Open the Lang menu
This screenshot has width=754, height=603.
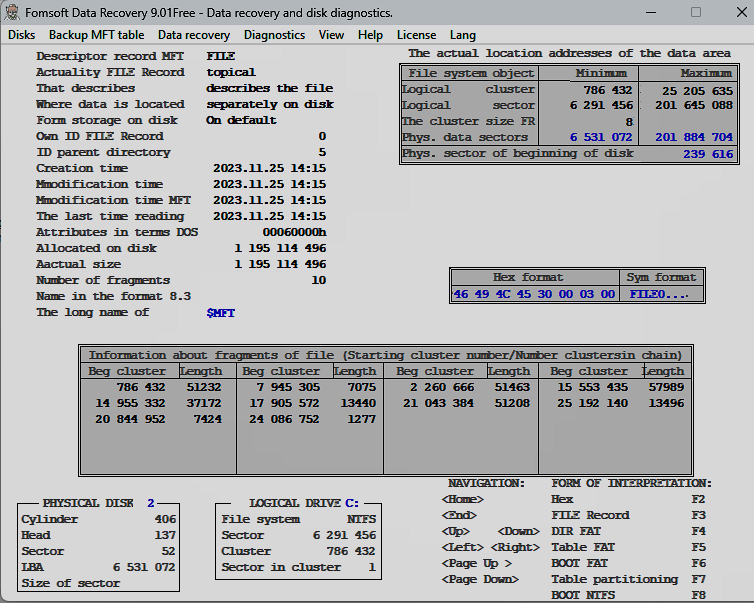463,35
